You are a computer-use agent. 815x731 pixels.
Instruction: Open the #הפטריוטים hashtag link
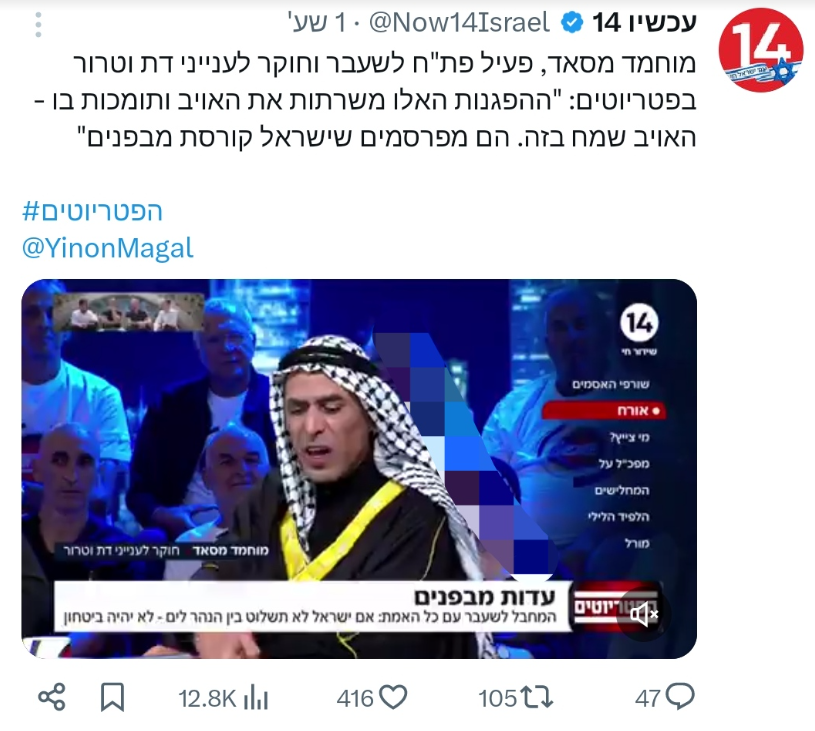(93, 211)
